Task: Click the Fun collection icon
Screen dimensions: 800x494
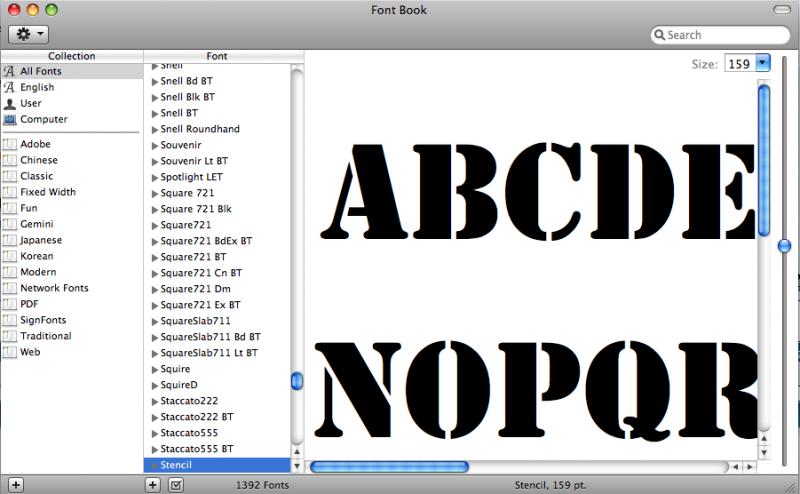Action: (10, 208)
